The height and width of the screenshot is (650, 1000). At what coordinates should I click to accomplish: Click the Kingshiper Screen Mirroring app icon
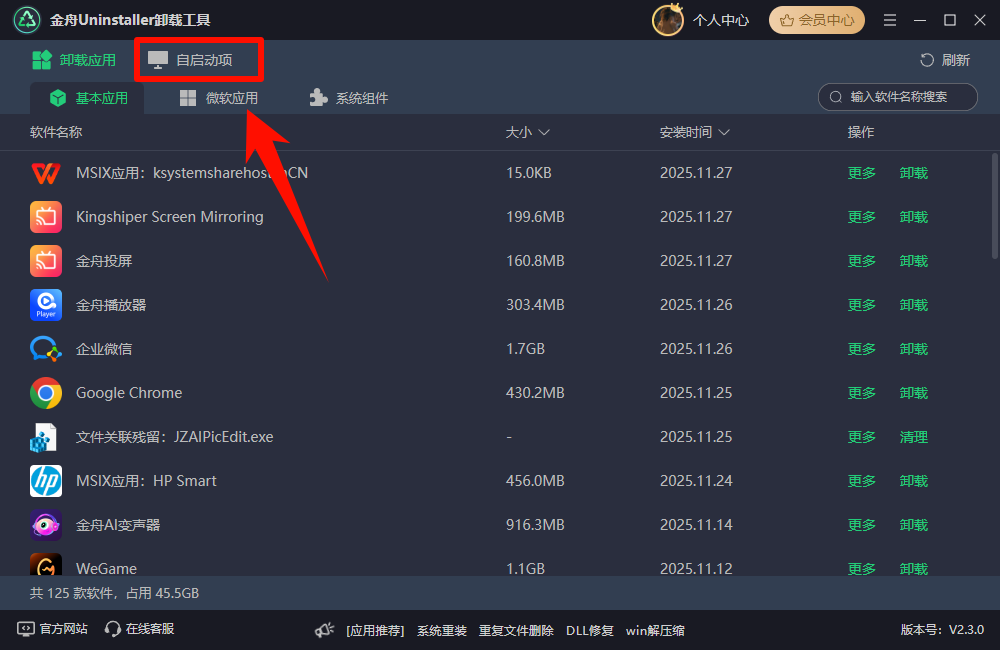point(46,217)
